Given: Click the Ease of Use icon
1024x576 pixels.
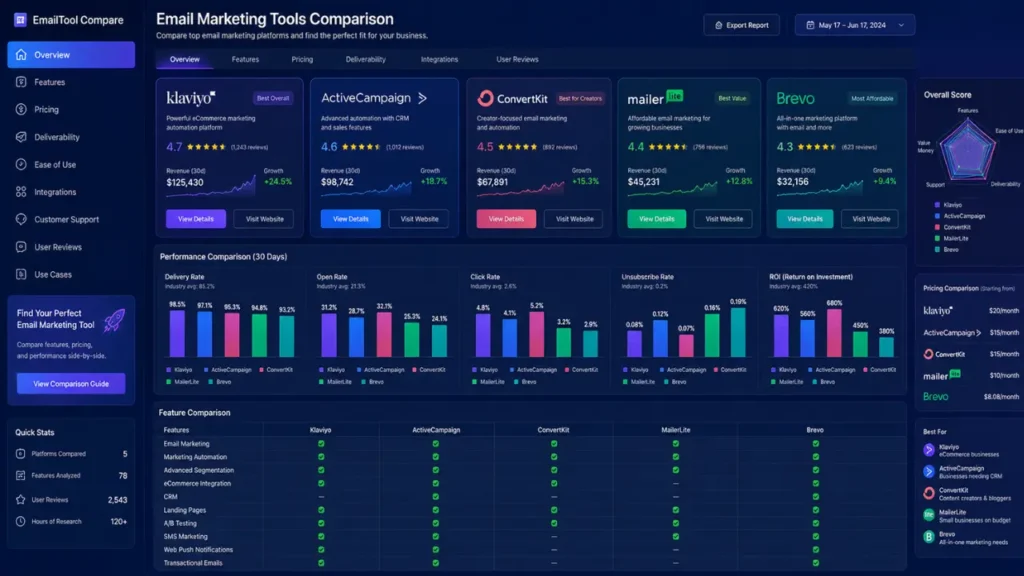Looking at the screenshot, I should click(22, 165).
